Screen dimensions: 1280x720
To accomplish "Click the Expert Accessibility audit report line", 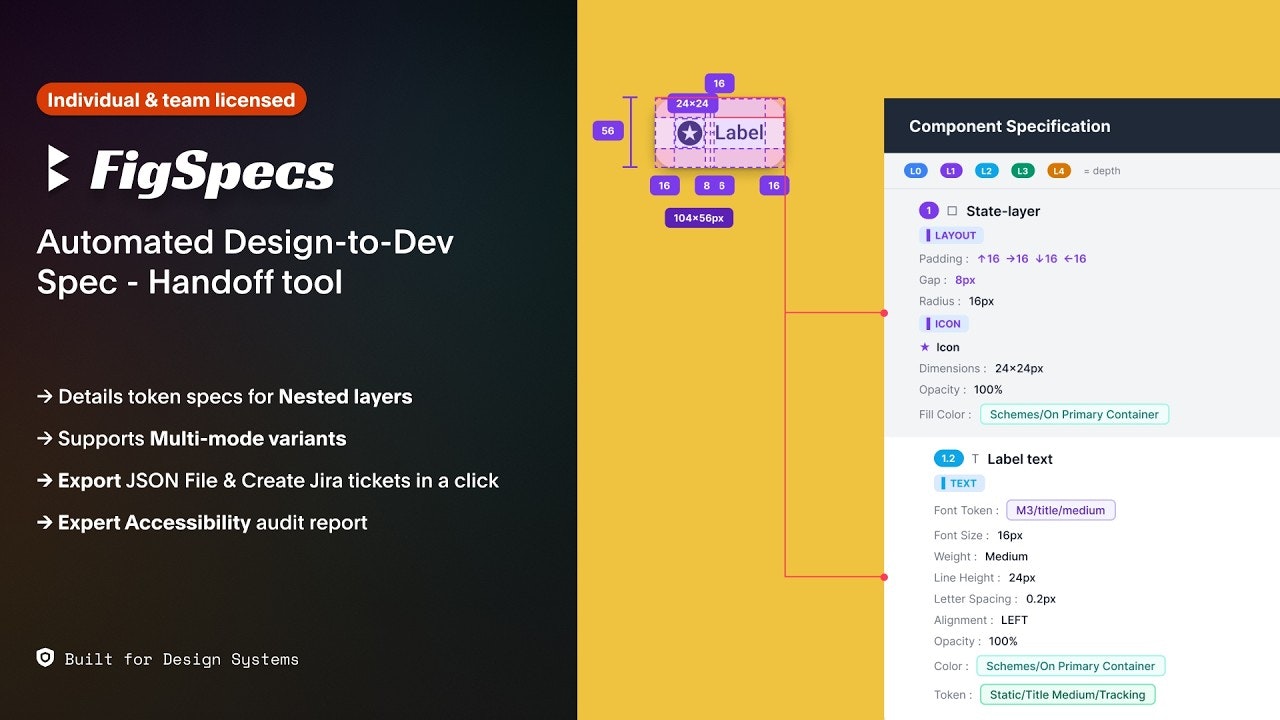I will tap(202, 523).
